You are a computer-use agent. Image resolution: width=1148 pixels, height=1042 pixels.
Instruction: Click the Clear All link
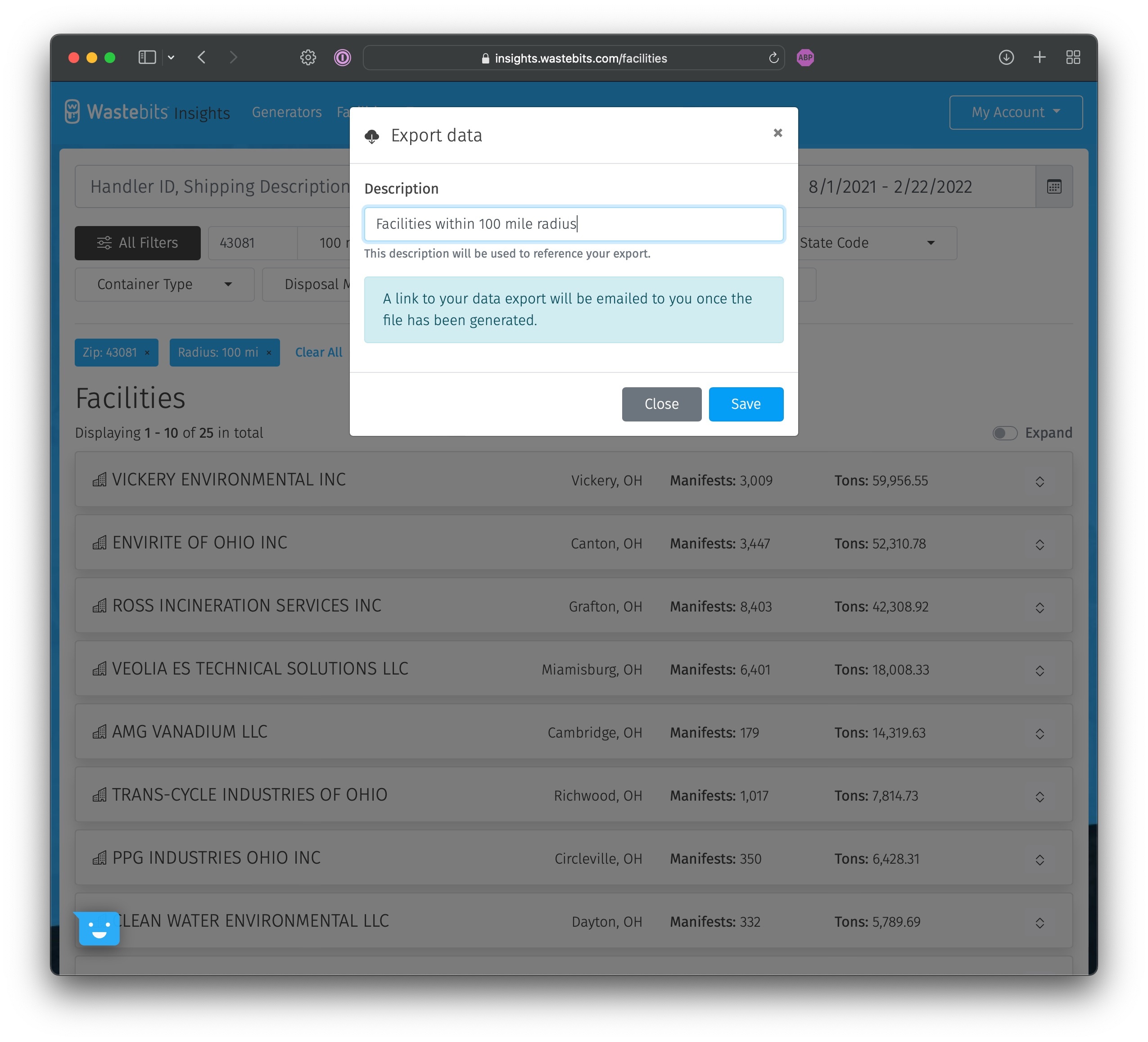coord(318,352)
